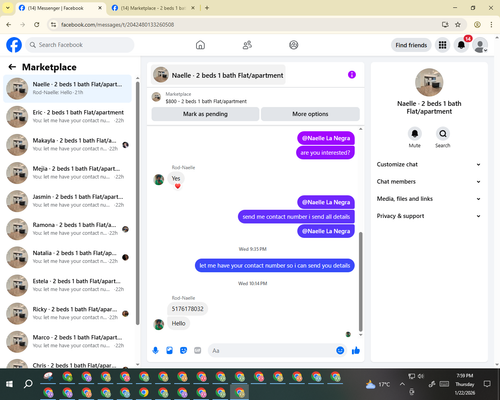Expand Customize chat section
Viewport: 500px width, 400px height.
[x=429, y=164]
